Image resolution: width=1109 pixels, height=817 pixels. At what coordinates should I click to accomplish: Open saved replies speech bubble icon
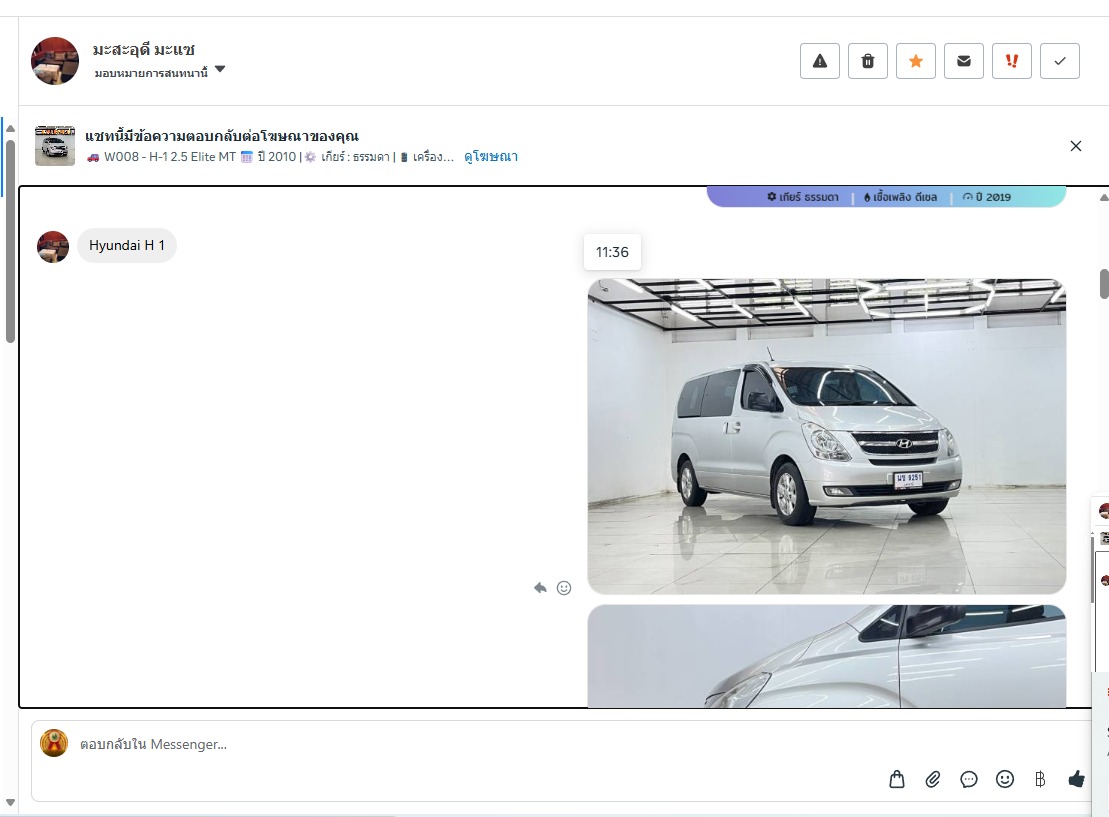click(x=969, y=780)
